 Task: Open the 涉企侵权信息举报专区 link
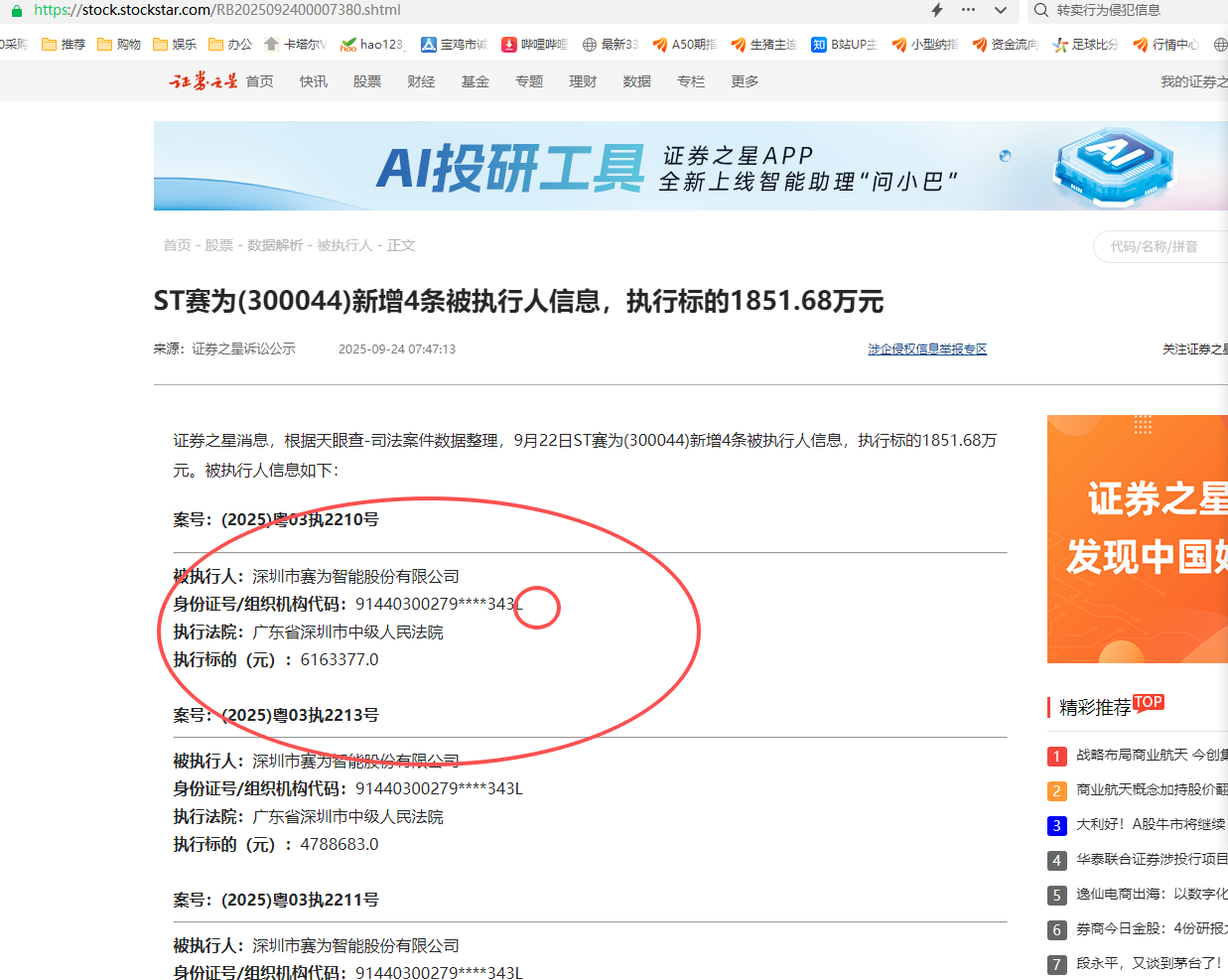tap(927, 350)
